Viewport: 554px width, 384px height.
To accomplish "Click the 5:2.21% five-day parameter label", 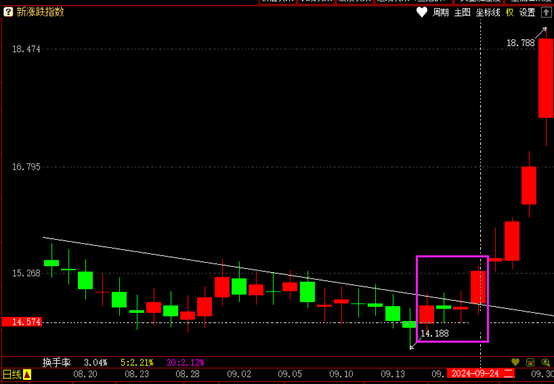I will (x=137, y=362).
